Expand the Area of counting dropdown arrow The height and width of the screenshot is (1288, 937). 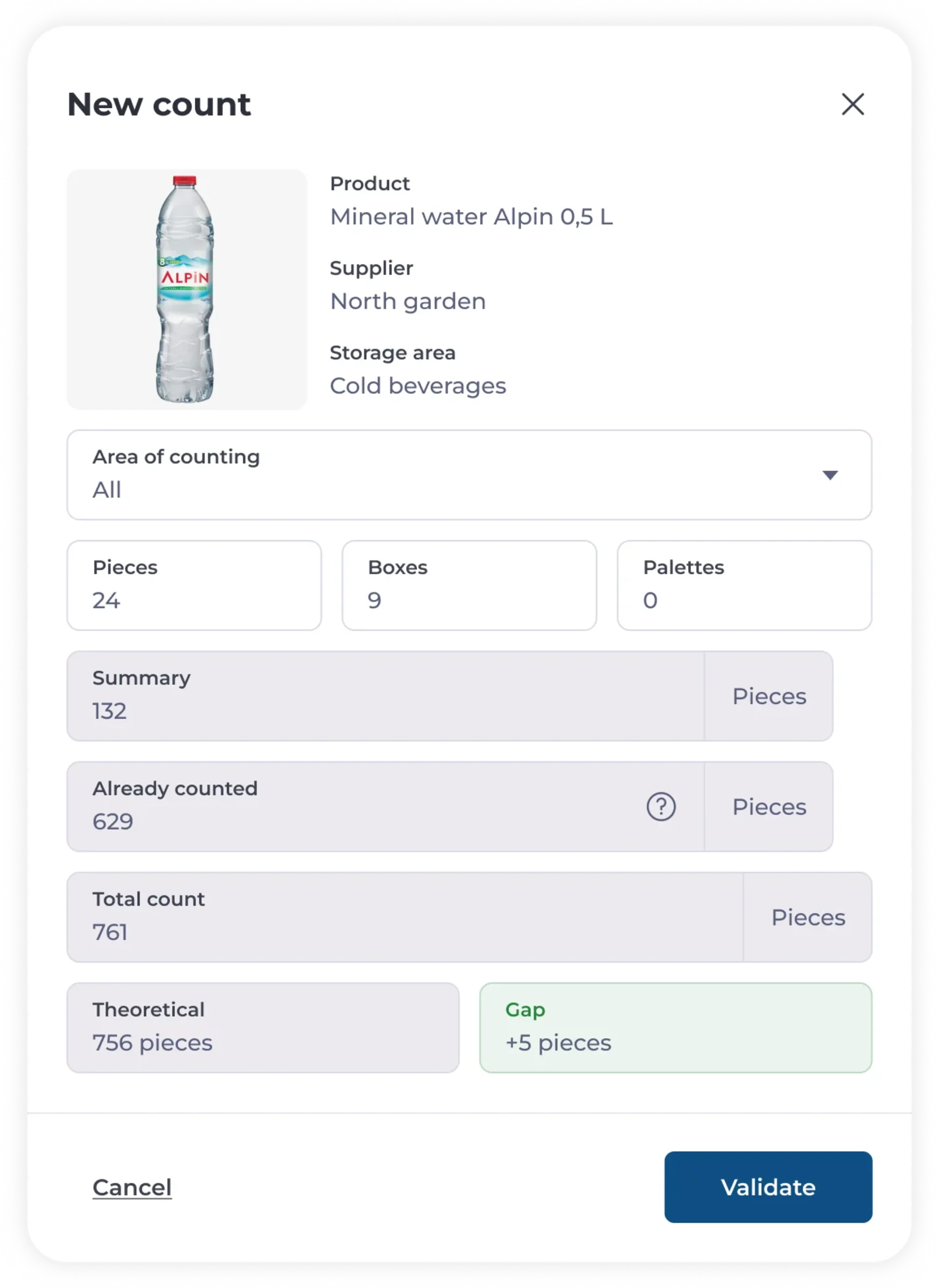click(830, 475)
